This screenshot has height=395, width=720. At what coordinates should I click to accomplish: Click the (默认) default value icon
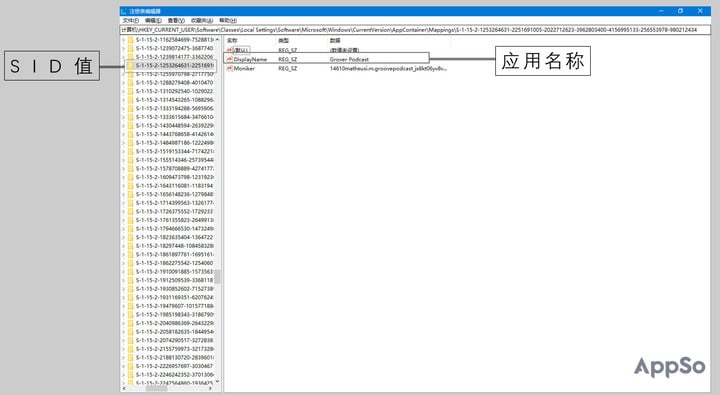pyautogui.click(x=230, y=50)
